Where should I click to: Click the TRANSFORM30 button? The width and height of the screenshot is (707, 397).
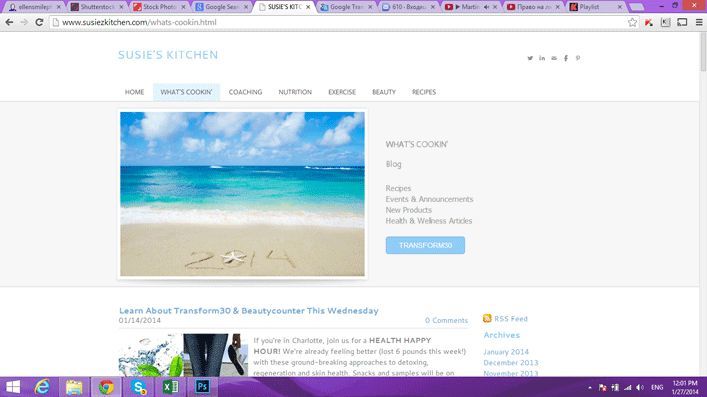tap(425, 245)
